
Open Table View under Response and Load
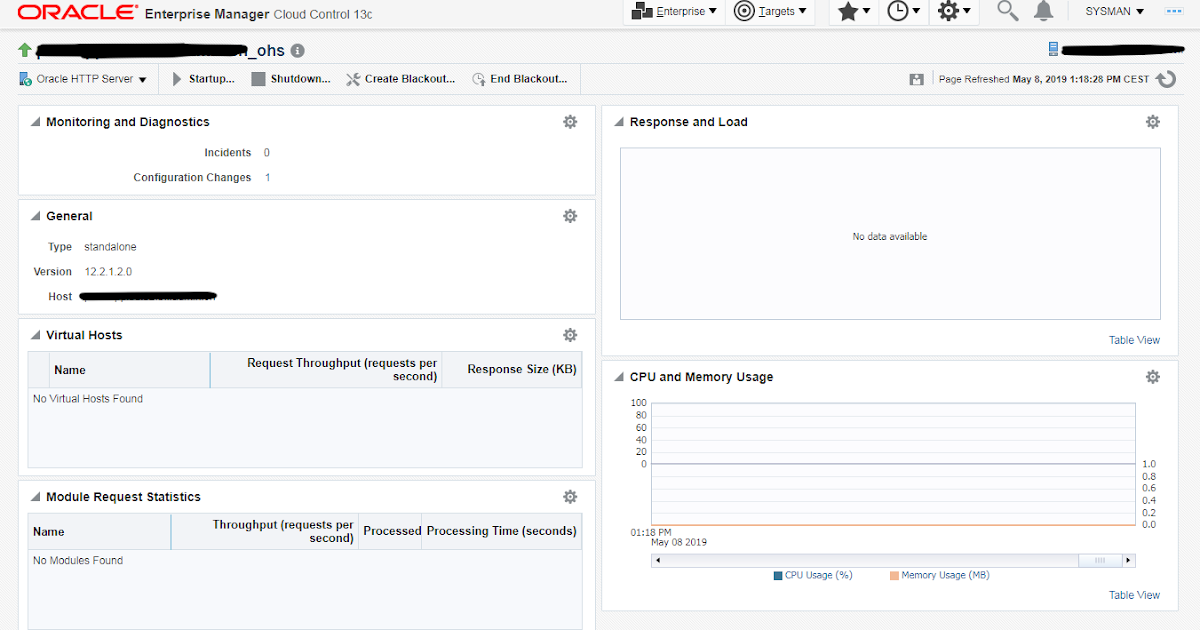1134,340
